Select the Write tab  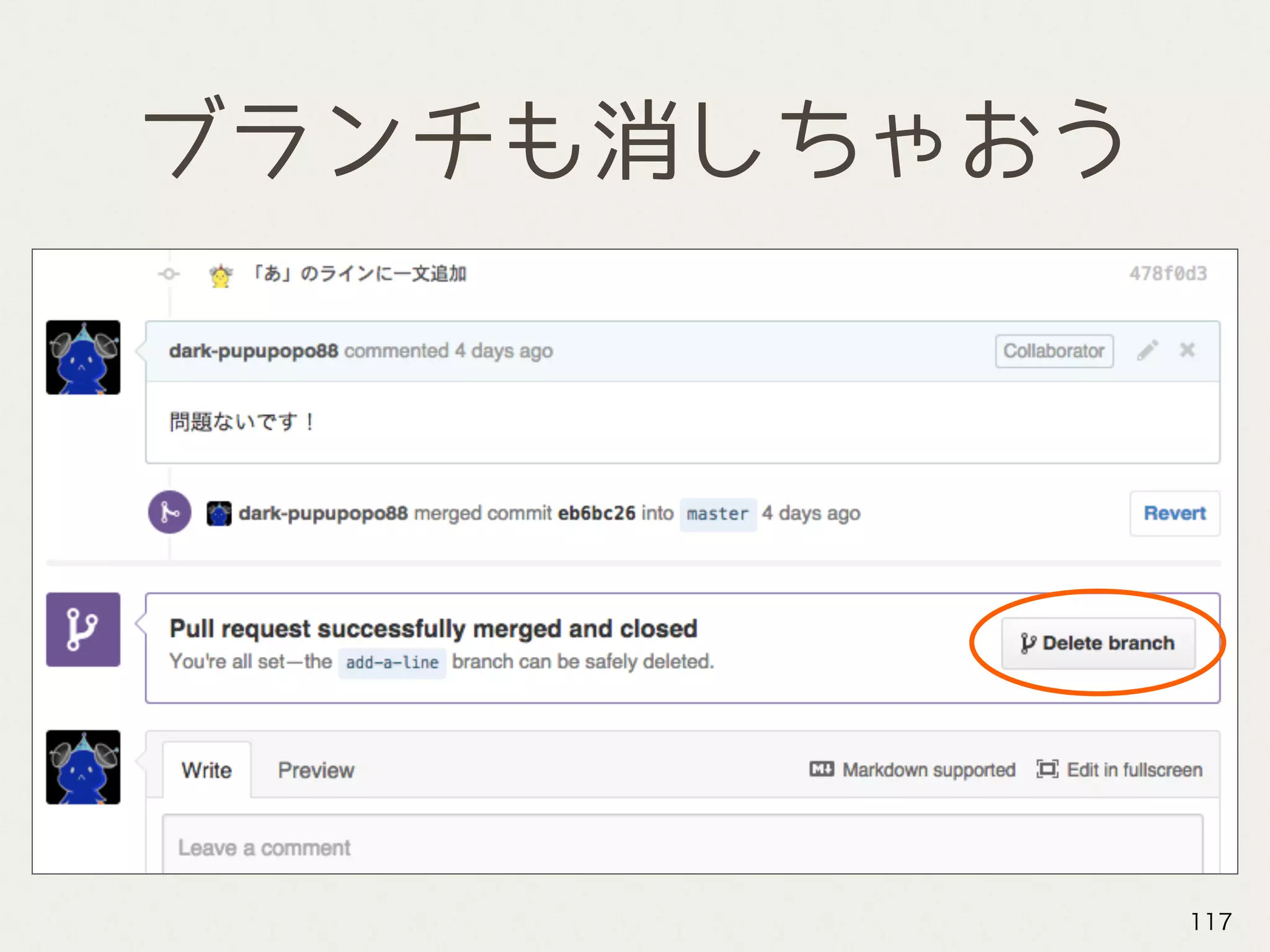206,770
